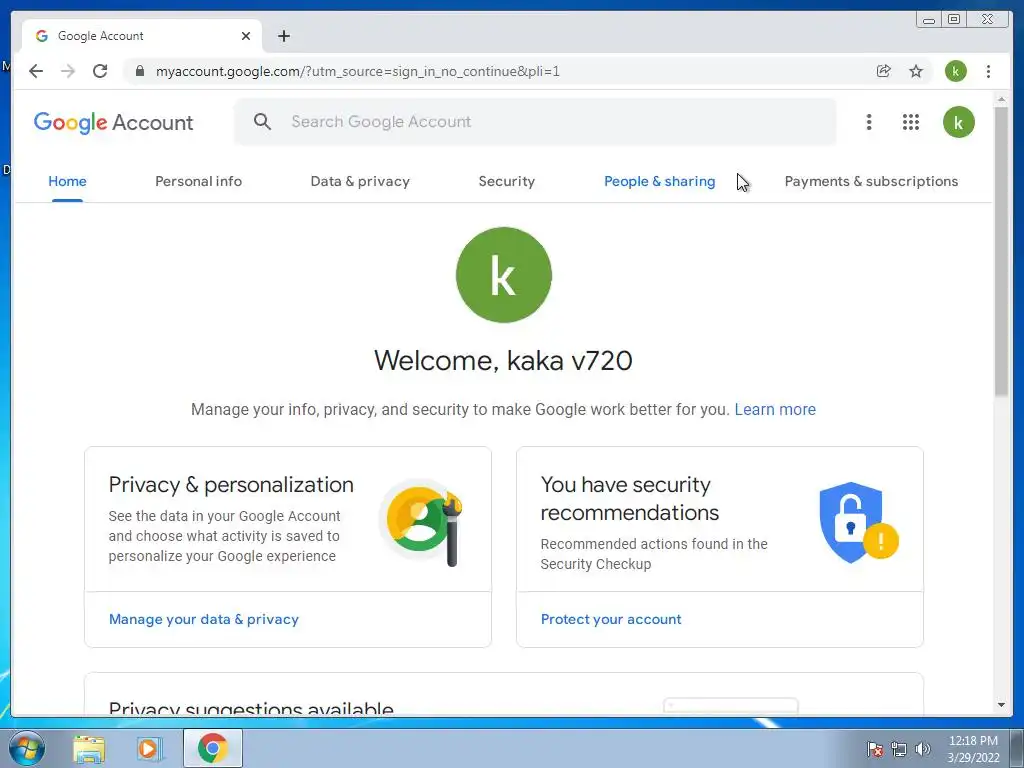
Task: Click Privacy suggestions available heading
Action: tap(251, 708)
